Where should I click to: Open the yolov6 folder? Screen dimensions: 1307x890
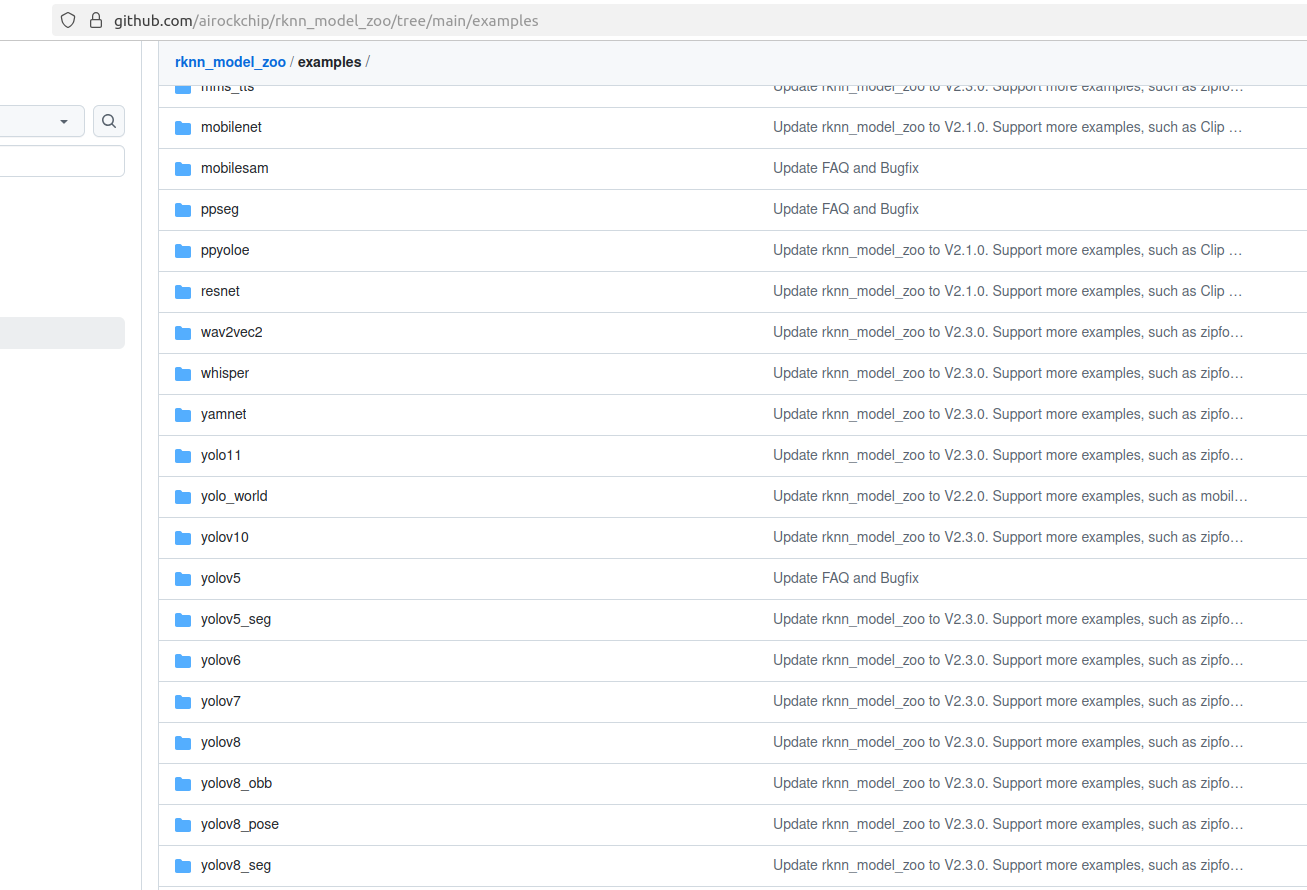[221, 660]
